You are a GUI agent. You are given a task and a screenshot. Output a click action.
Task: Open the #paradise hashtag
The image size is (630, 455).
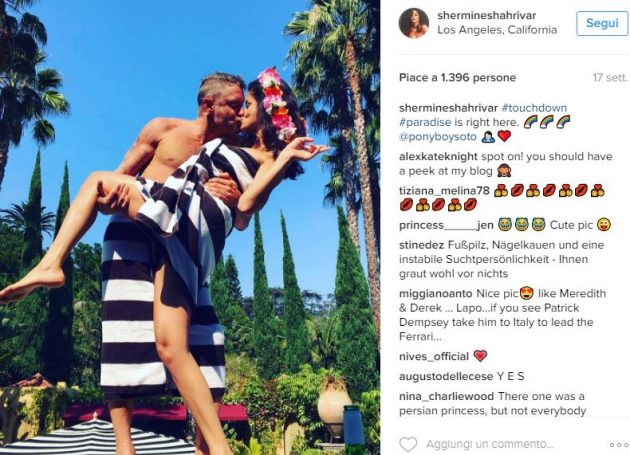tap(425, 122)
